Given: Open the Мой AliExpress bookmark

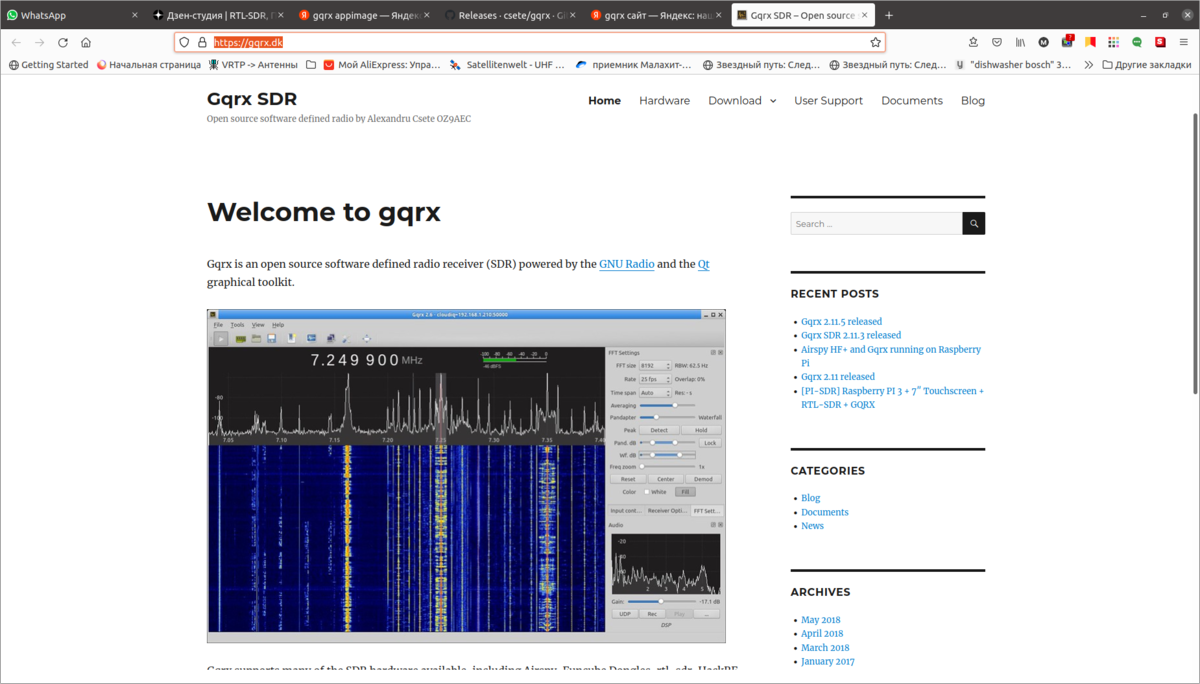Looking at the screenshot, I should [x=381, y=64].
